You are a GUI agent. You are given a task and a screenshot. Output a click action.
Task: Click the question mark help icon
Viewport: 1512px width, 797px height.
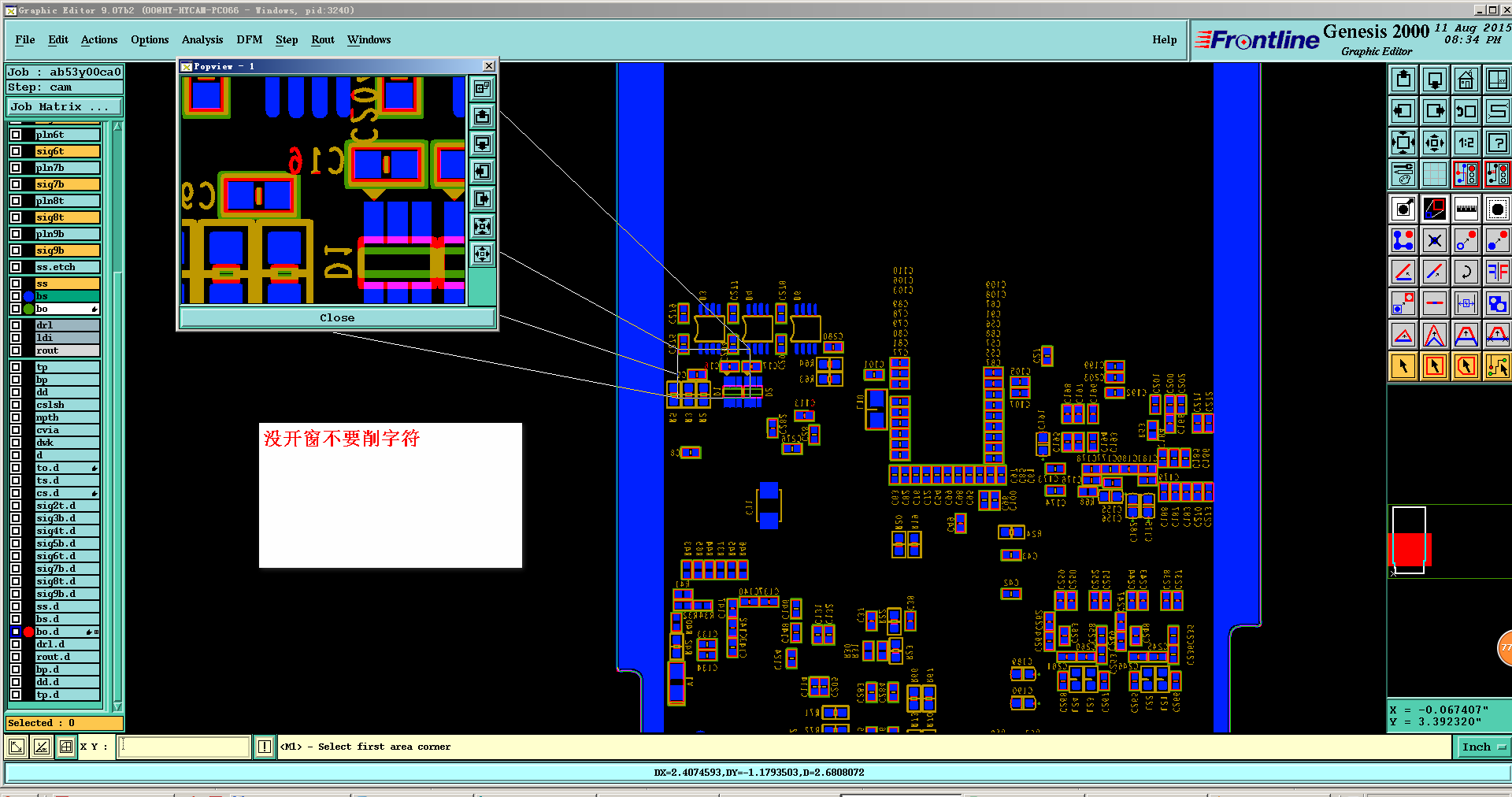(x=1498, y=143)
